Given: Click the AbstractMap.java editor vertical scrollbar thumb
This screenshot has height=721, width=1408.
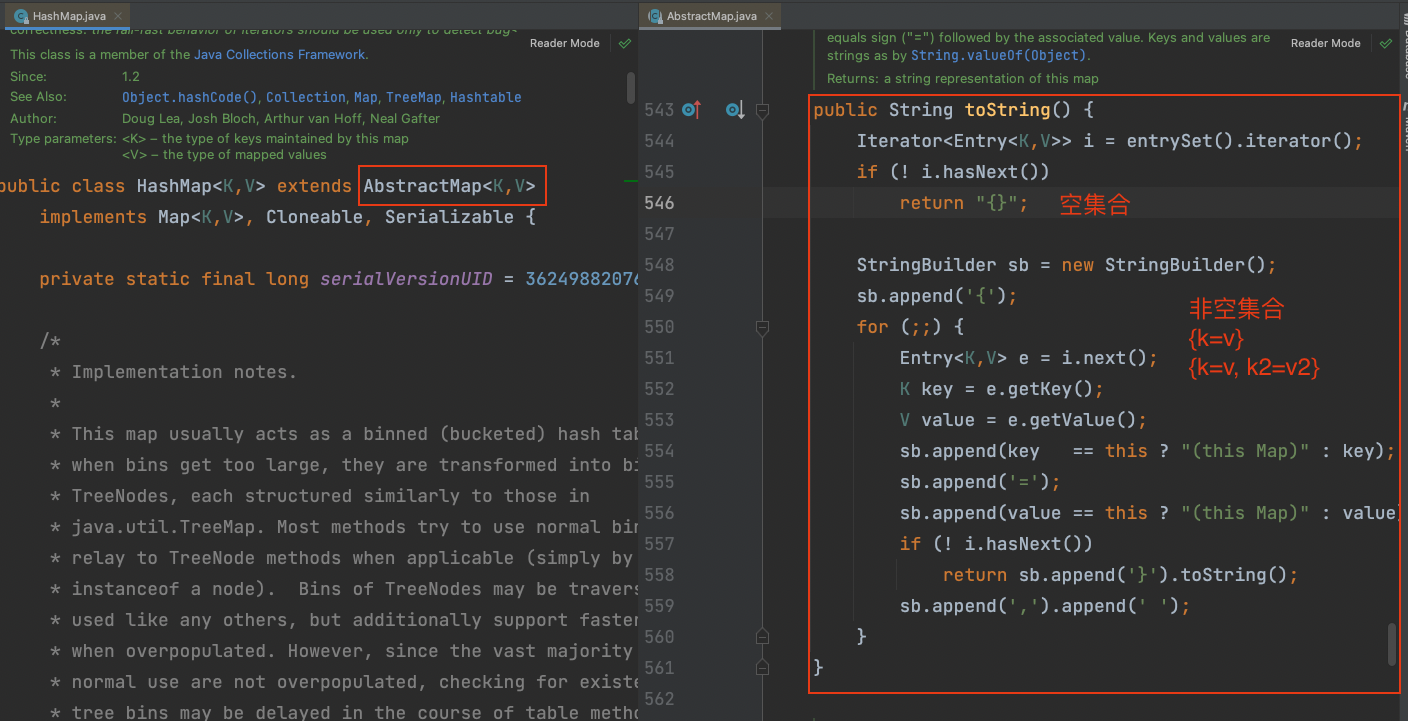Looking at the screenshot, I should pos(1391,644).
